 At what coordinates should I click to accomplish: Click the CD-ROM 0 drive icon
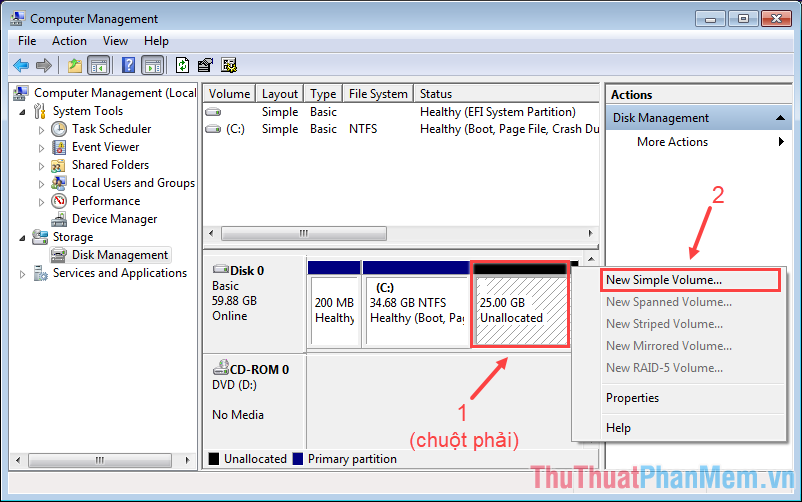221,367
